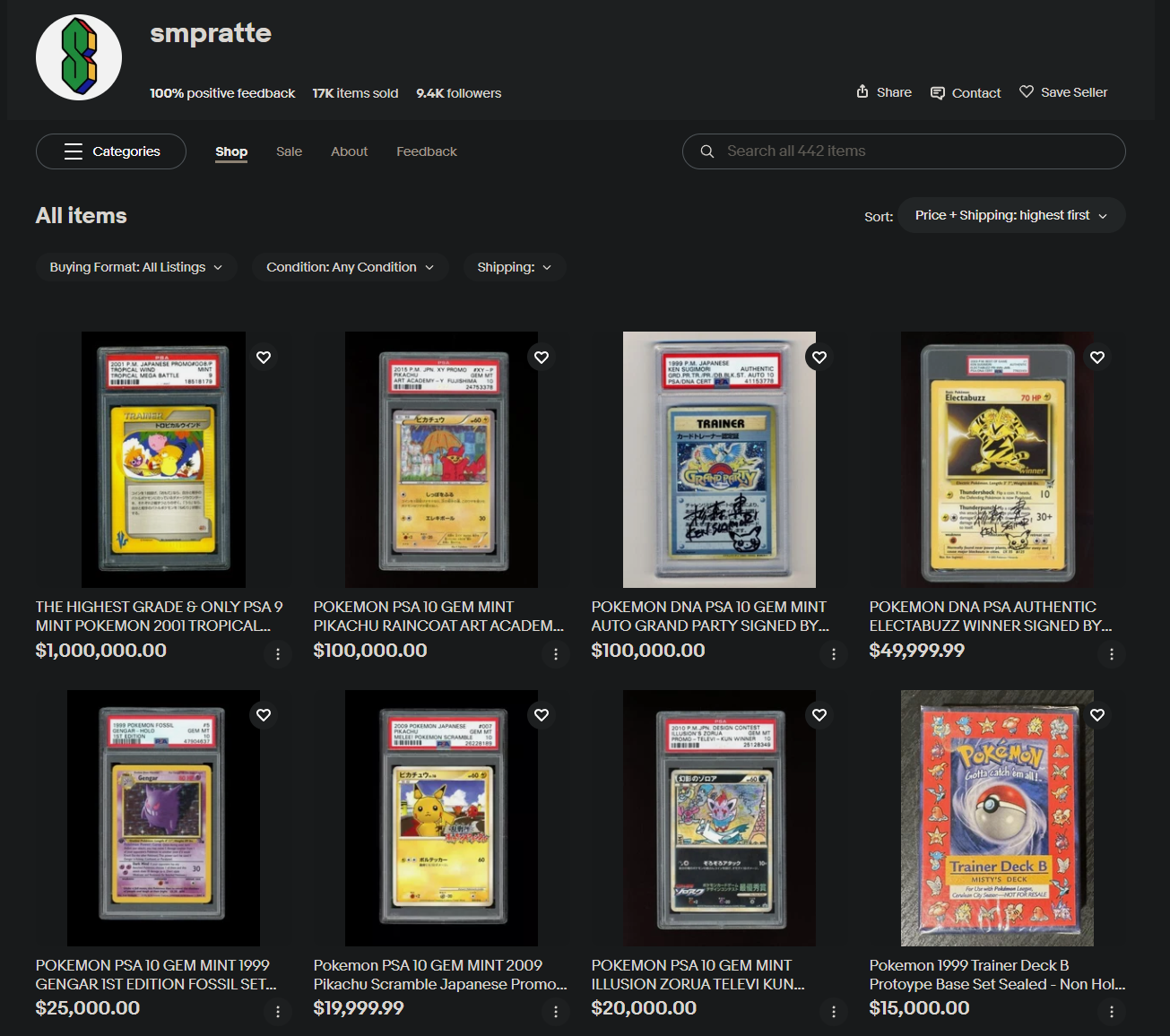
Task: Open more options for $49,999.99 Electabuzz listing
Action: (1112, 654)
